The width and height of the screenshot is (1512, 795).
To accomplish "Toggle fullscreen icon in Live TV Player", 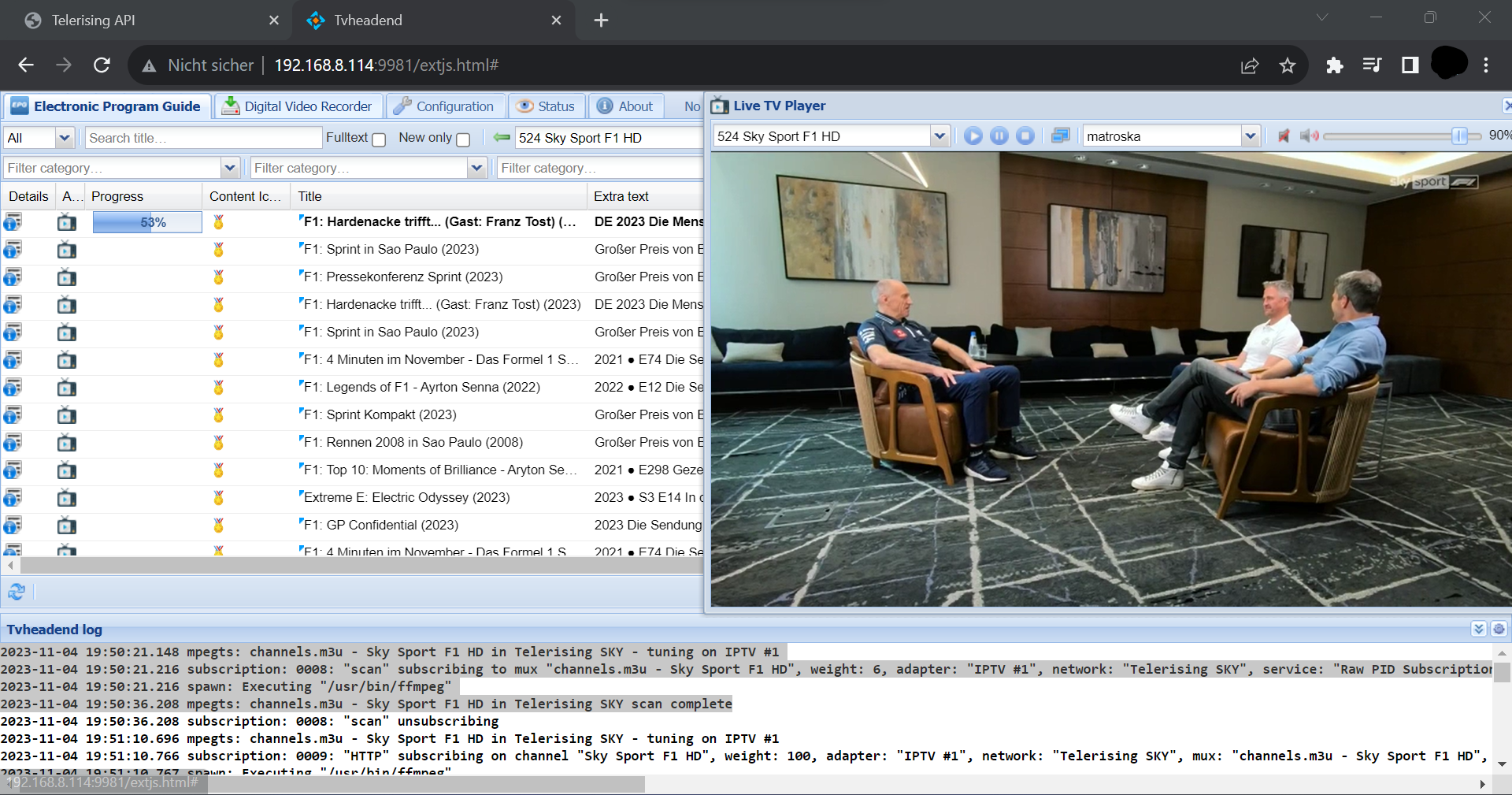I will coord(1060,136).
